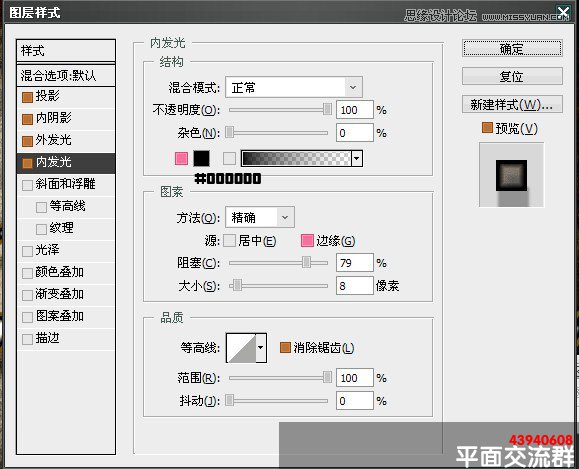Select the 斜面和浮雕 style row
This screenshot has height=469, width=579.
coord(66,185)
